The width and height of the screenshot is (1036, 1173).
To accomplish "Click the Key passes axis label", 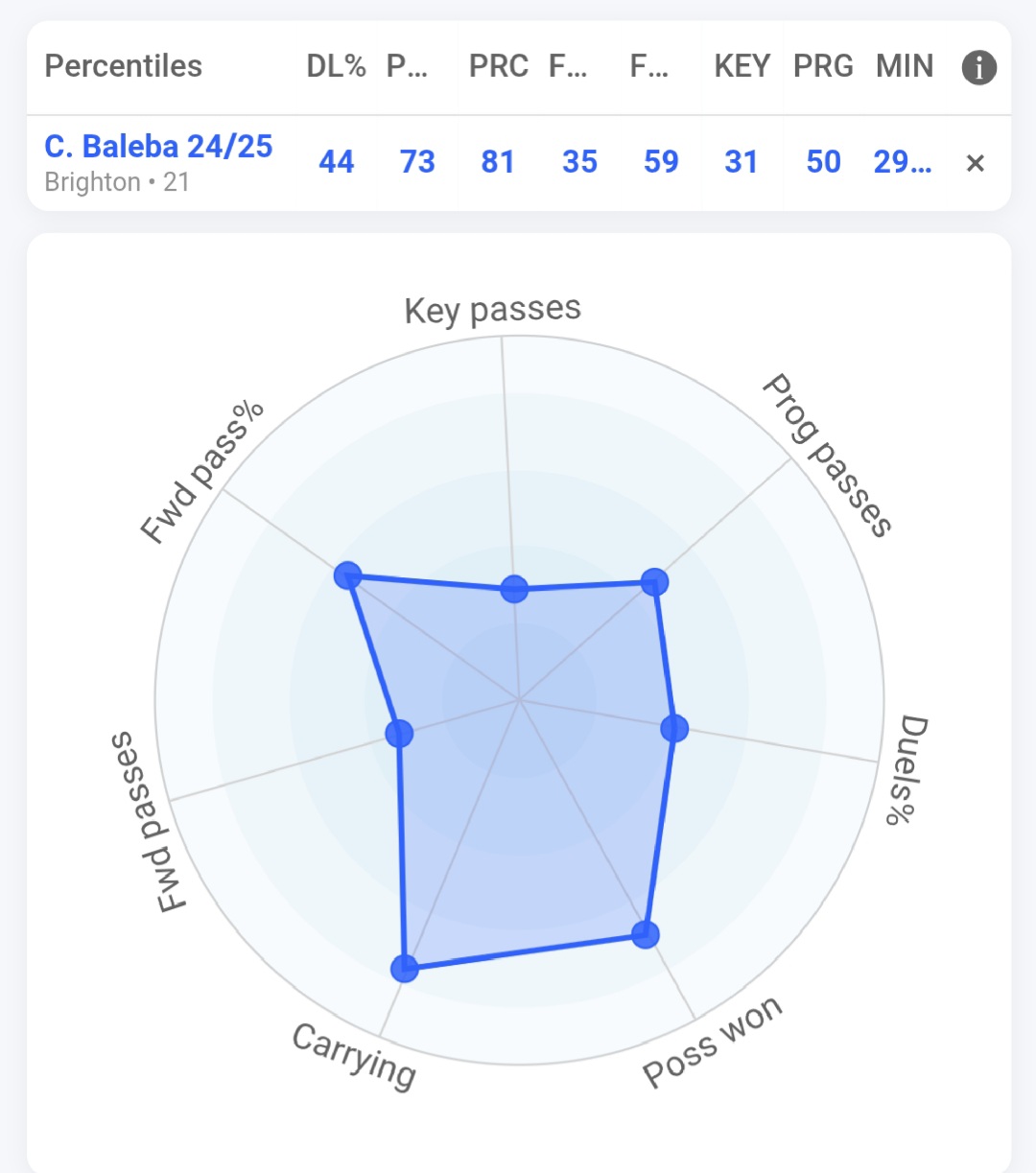I will [x=492, y=310].
